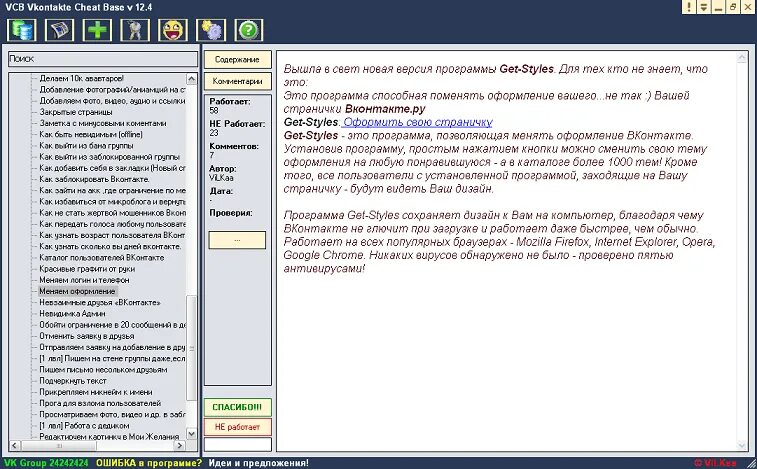Select Обойти ограничение в 20 сообщений item
The height and width of the screenshot is (469, 757).
coord(112,325)
